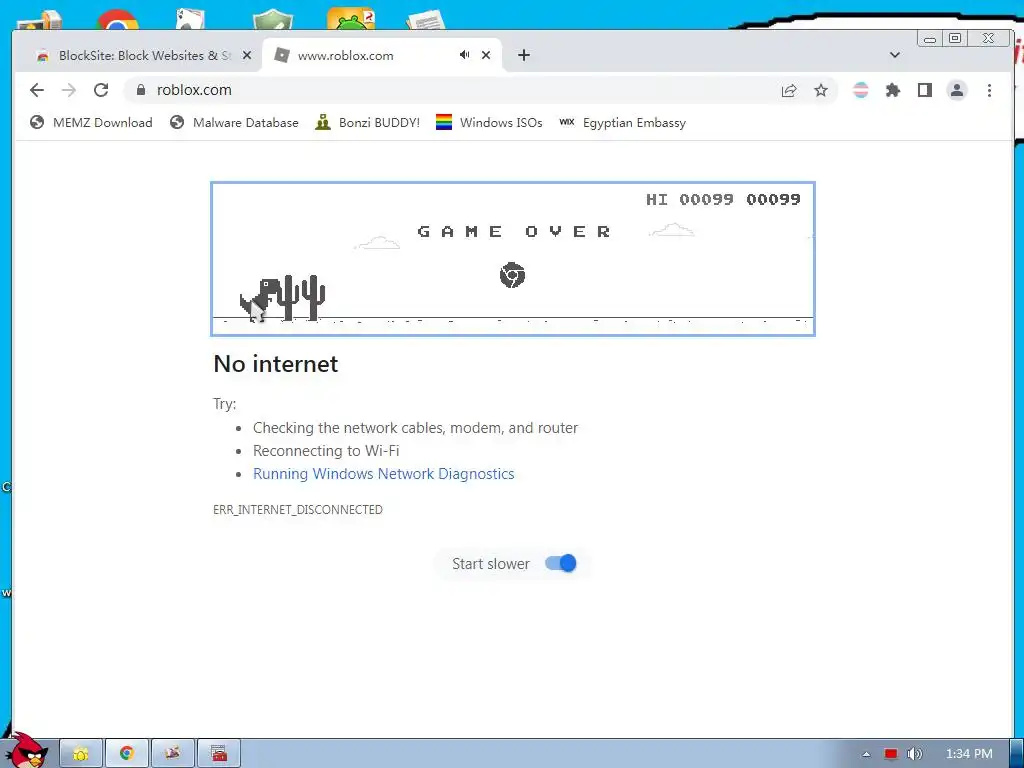Open Malware Database bookmark
Screen dimensions: 1024x768
point(234,123)
